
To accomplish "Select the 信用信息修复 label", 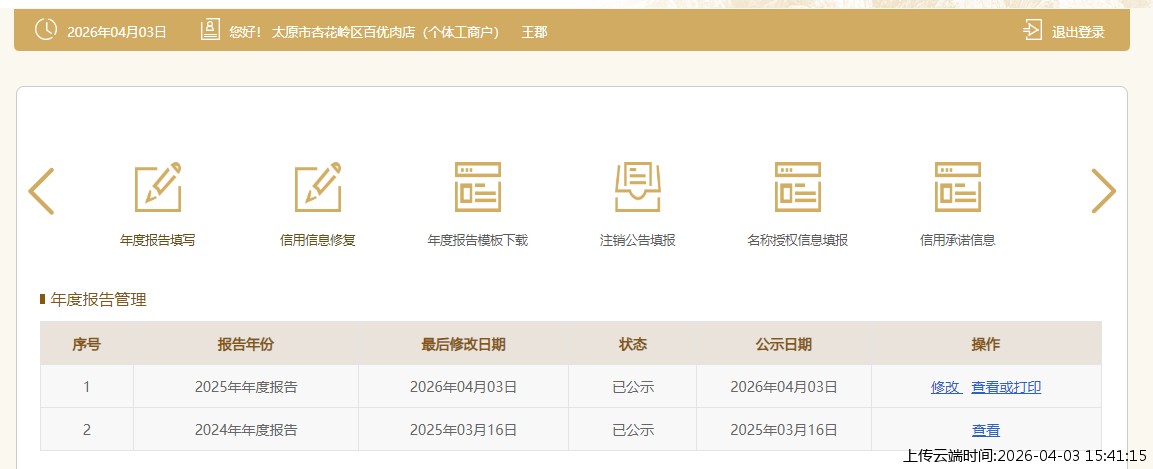I will tap(318, 240).
